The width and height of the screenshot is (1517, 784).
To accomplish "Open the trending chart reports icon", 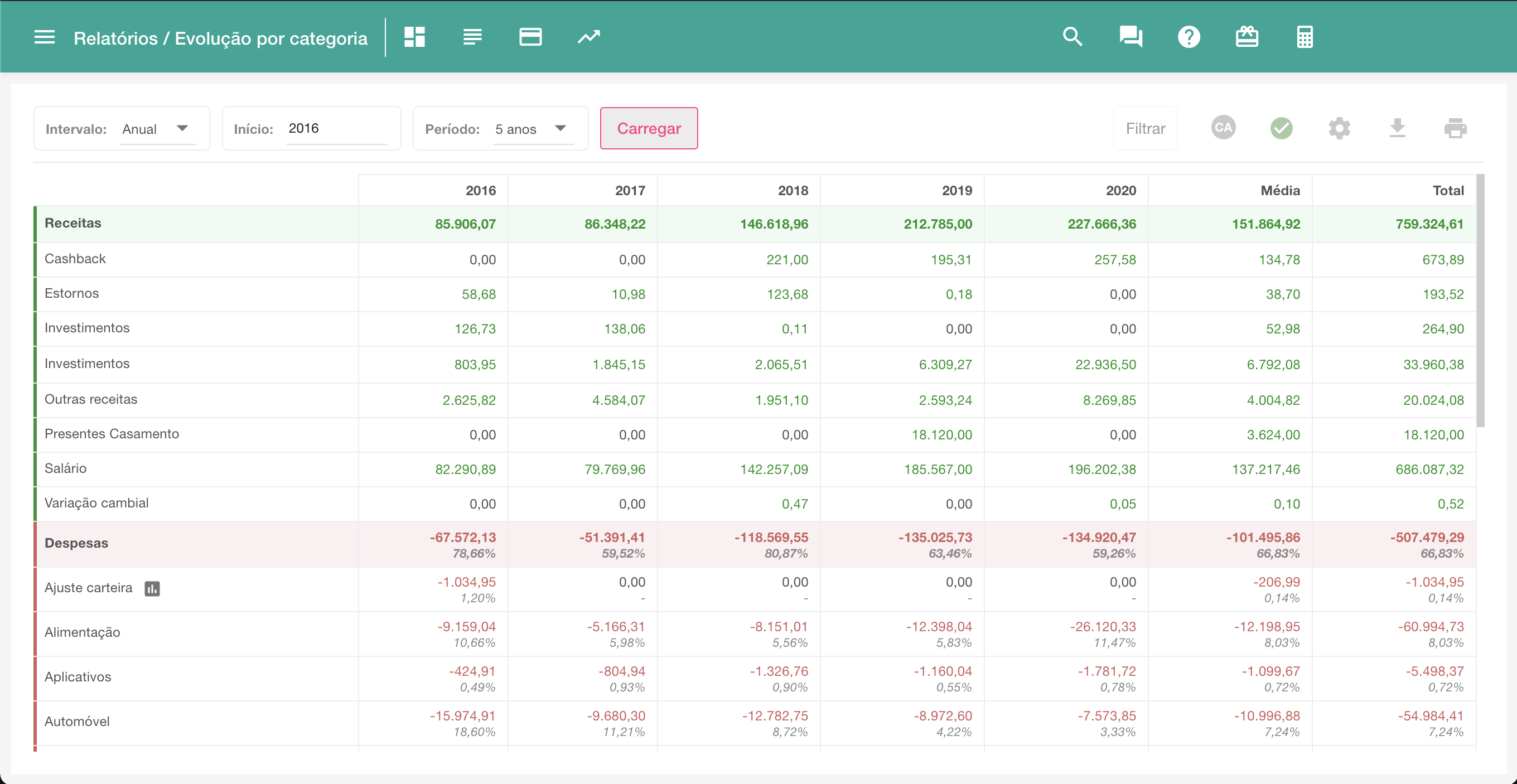I will point(588,37).
